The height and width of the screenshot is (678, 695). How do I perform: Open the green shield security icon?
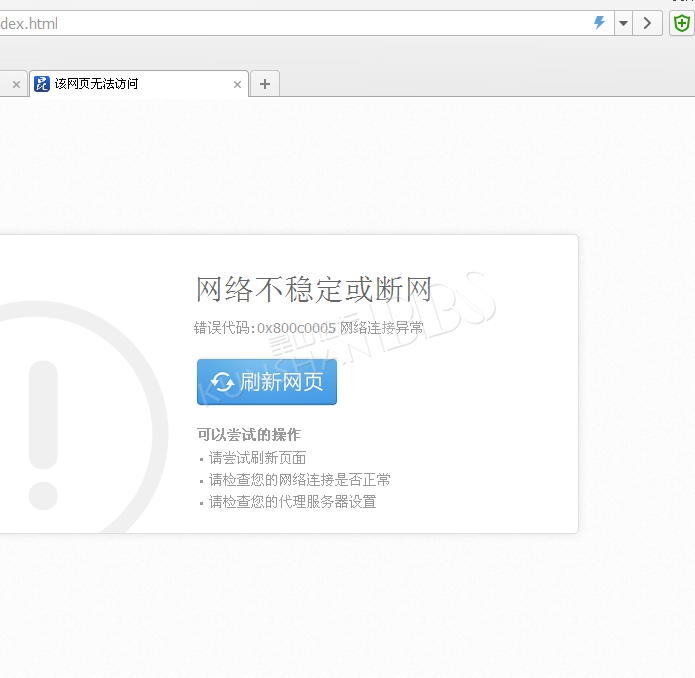click(x=682, y=23)
